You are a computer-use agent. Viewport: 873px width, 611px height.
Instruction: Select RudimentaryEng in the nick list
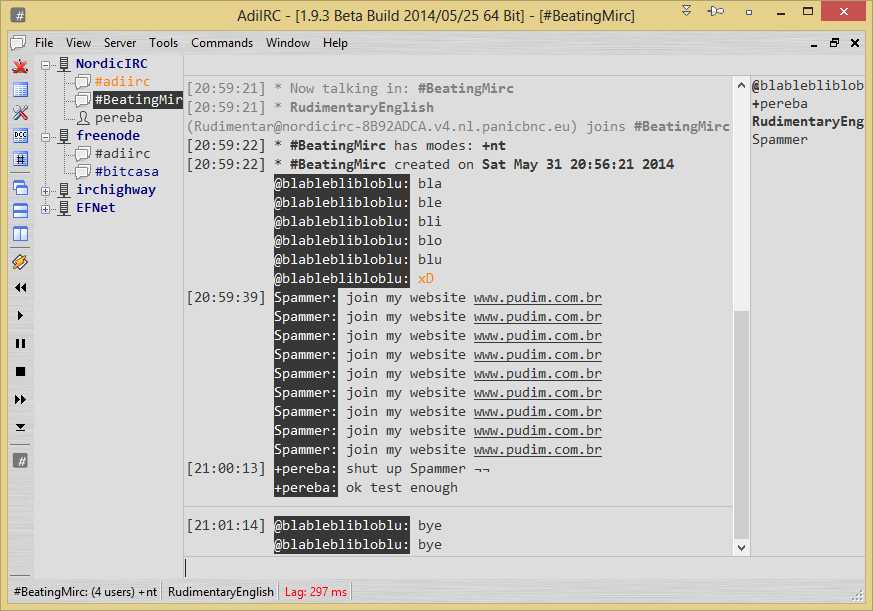807,121
